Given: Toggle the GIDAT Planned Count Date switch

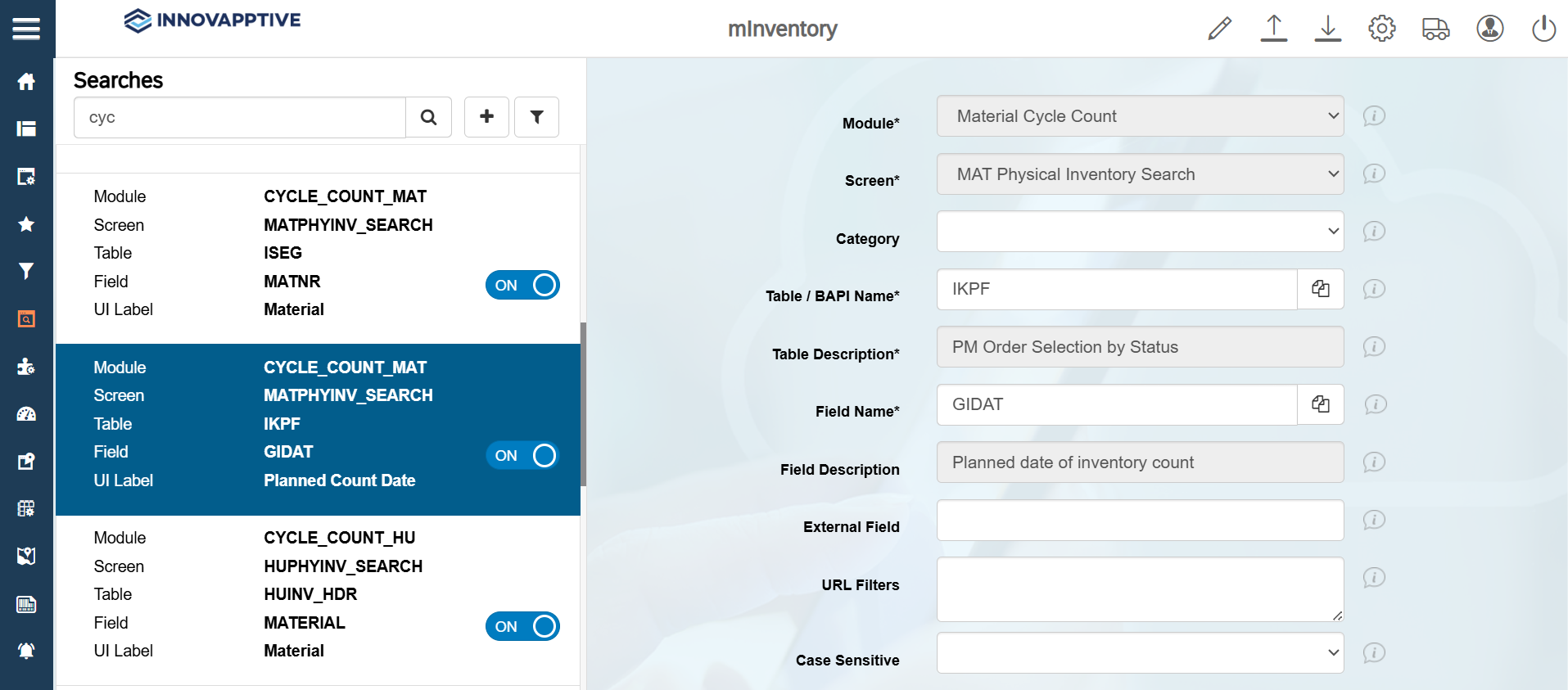Looking at the screenshot, I should 522,455.
